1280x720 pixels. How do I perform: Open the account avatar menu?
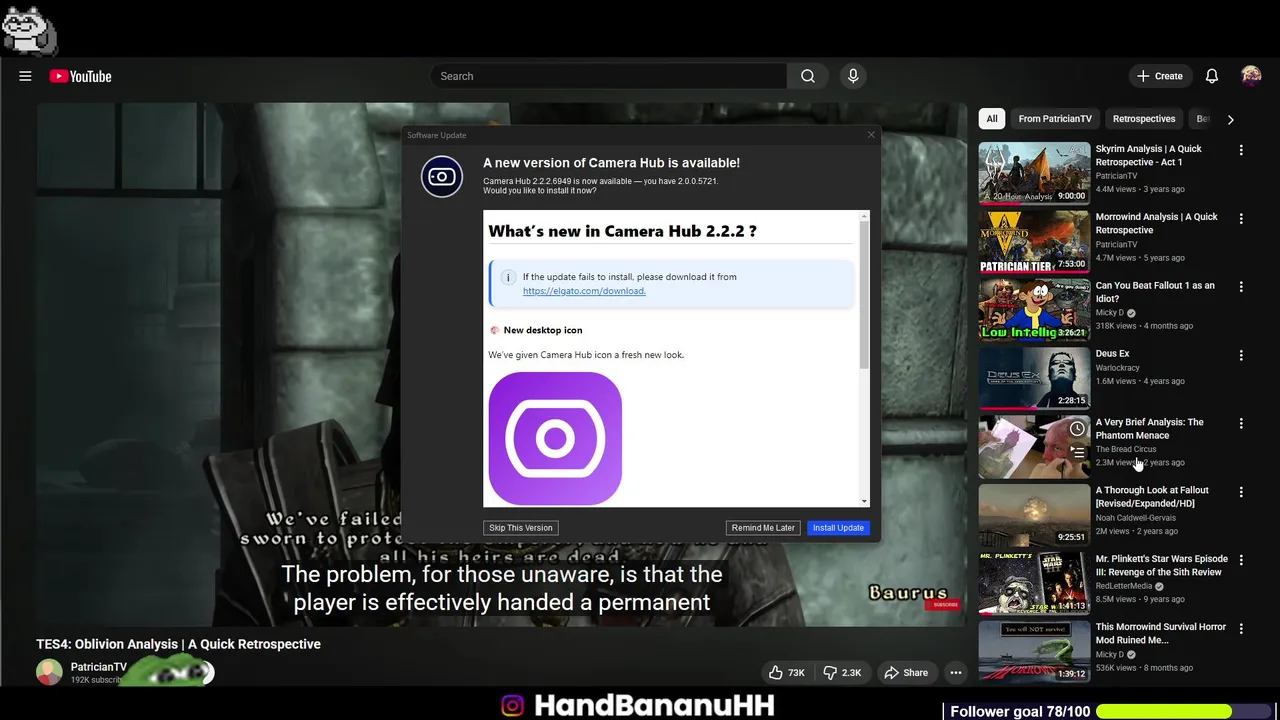pos(1251,76)
